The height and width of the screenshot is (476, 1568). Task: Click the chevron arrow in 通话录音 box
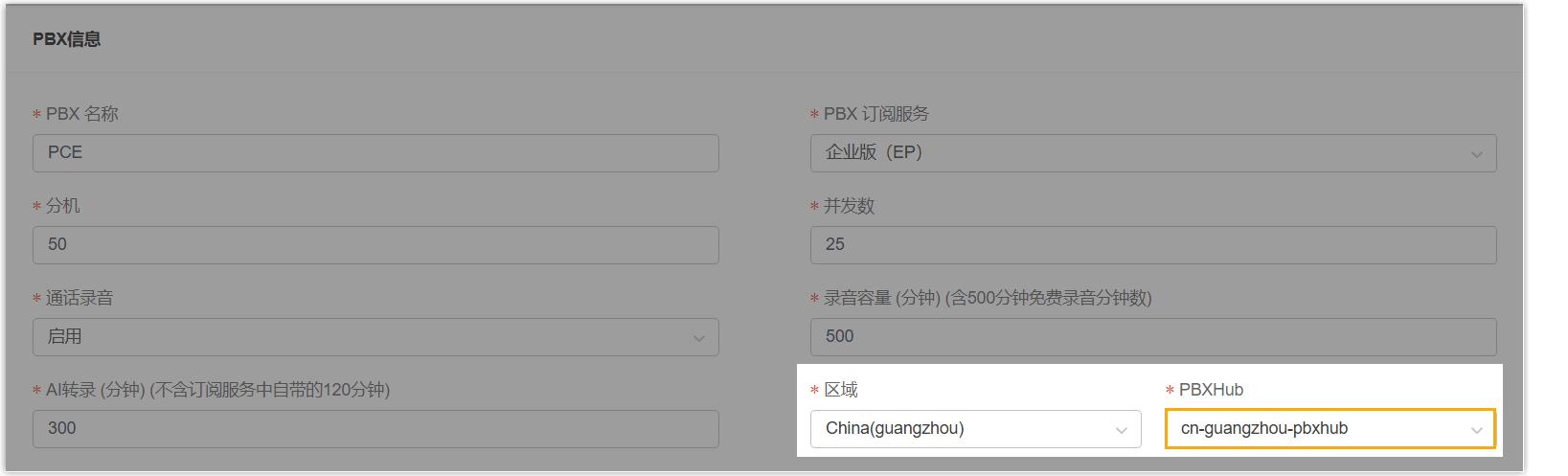(x=698, y=338)
